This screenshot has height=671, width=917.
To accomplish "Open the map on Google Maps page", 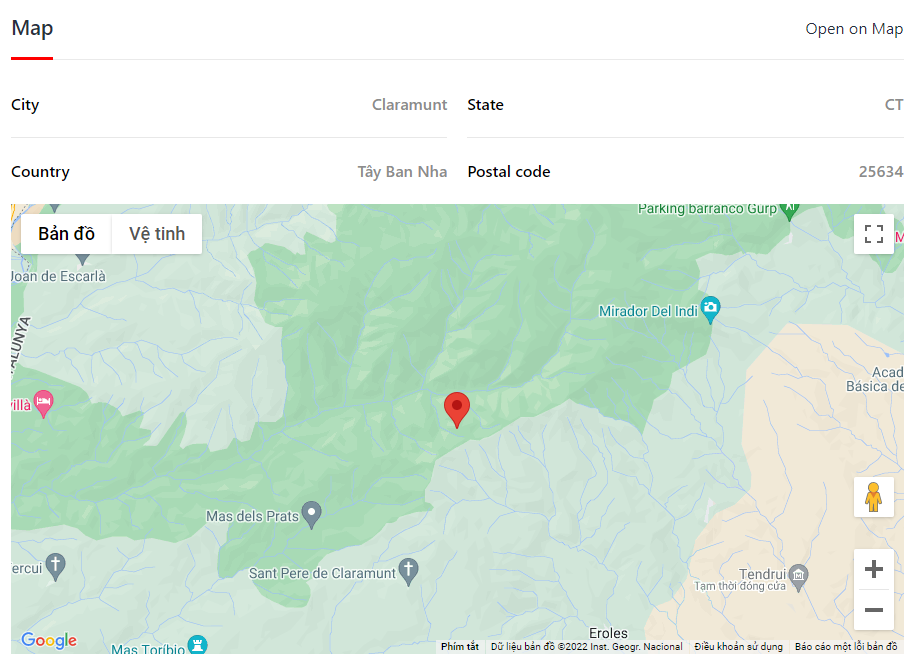I will (853, 28).
